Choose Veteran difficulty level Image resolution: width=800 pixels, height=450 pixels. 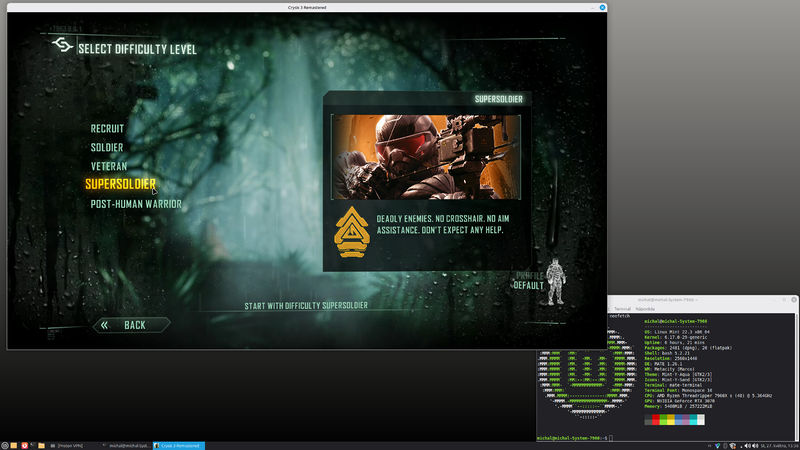point(109,166)
